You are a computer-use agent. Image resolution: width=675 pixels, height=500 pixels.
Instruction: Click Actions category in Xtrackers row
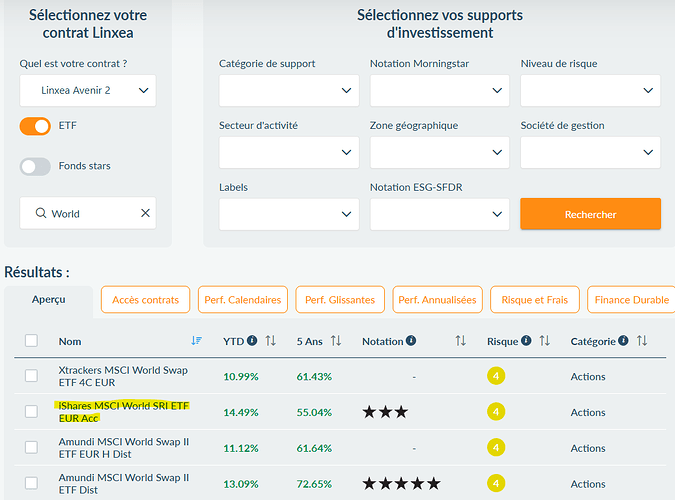pyautogui.click(x=588, y=377)
